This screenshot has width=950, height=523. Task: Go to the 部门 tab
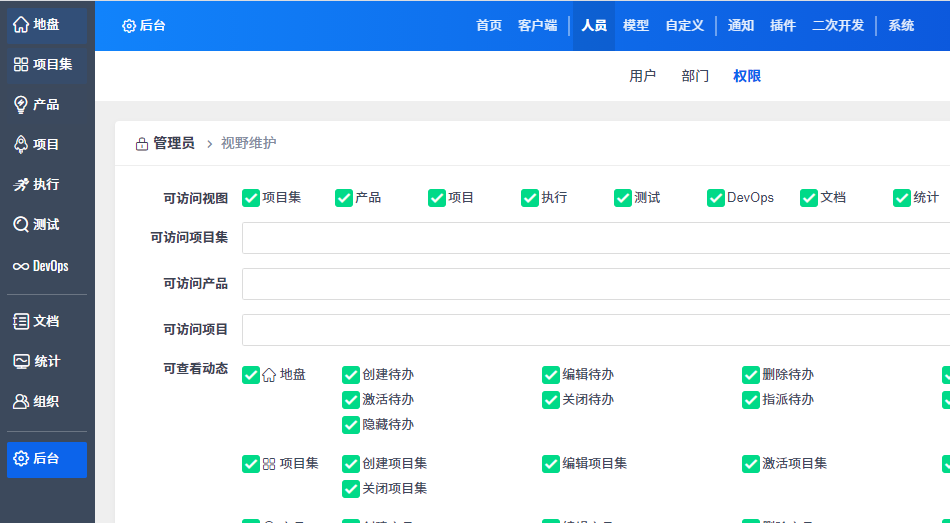coord(695,76)
